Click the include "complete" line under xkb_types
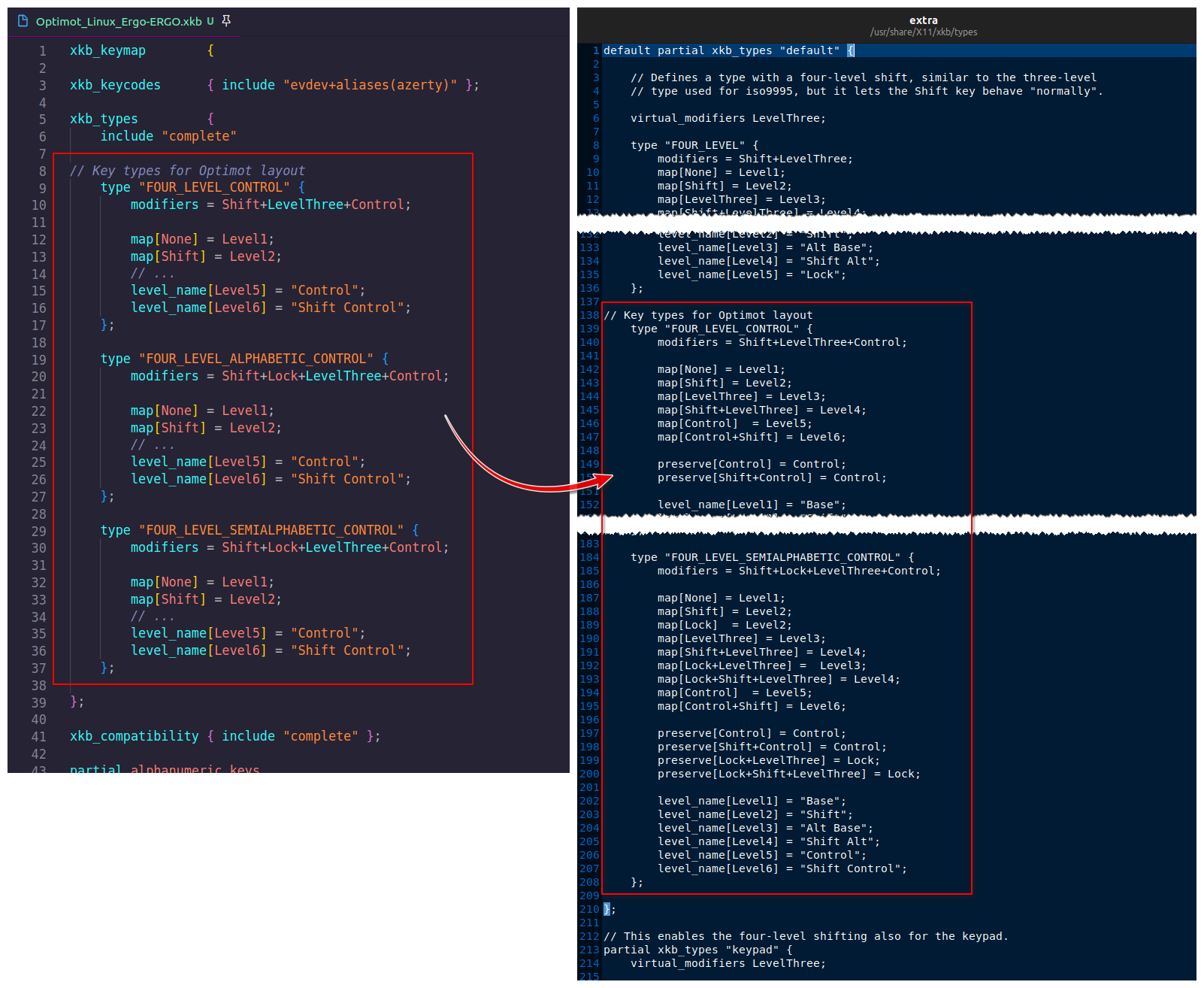Viewport: 1204px width, 988px height. point(168,136)
